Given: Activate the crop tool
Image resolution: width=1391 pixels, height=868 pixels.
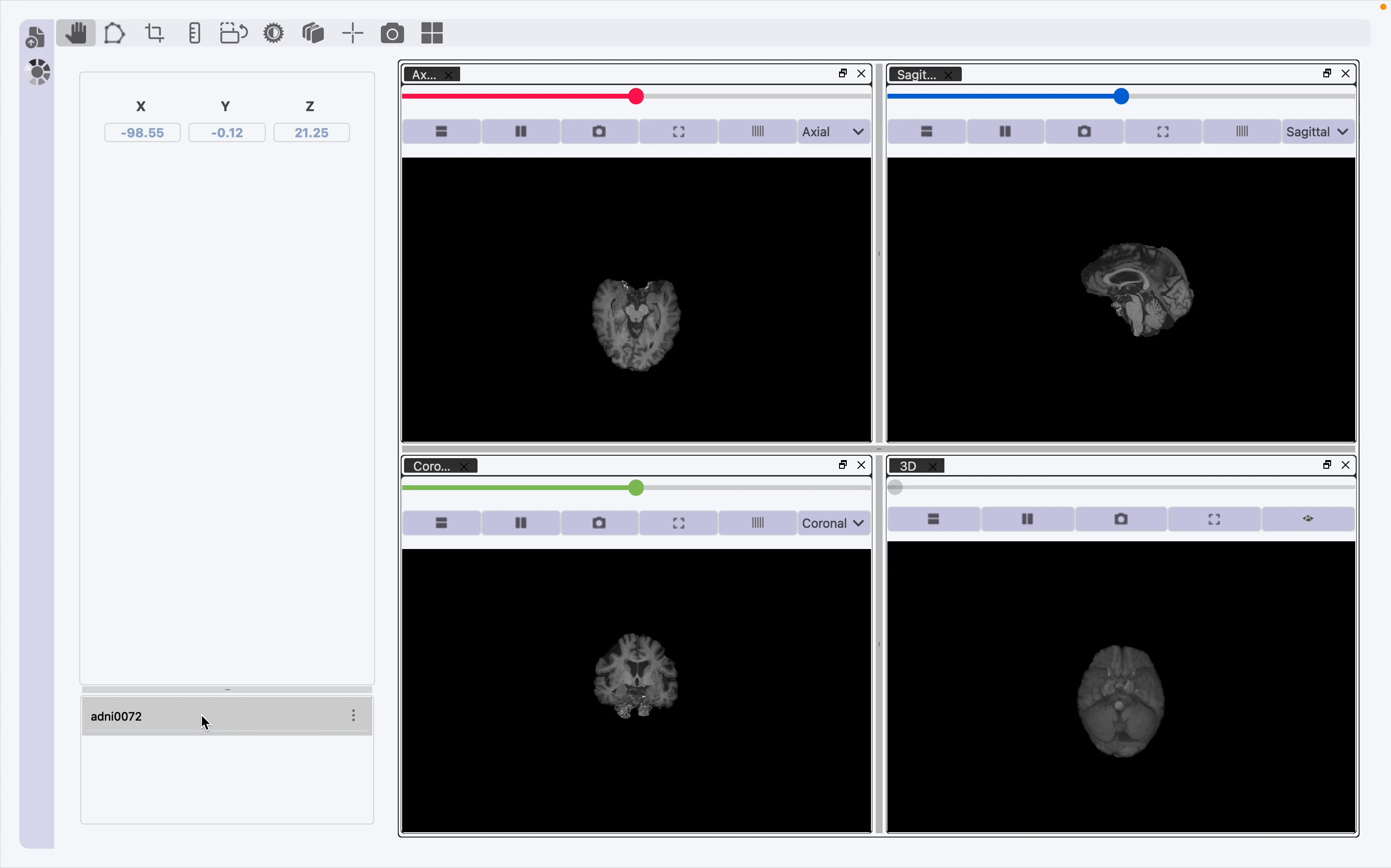Looking at the screenshot, I should (155, 33).
